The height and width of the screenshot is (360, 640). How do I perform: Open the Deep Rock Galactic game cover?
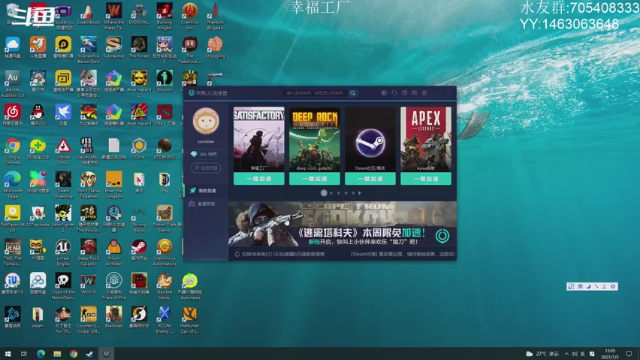(x=314, y=139)
